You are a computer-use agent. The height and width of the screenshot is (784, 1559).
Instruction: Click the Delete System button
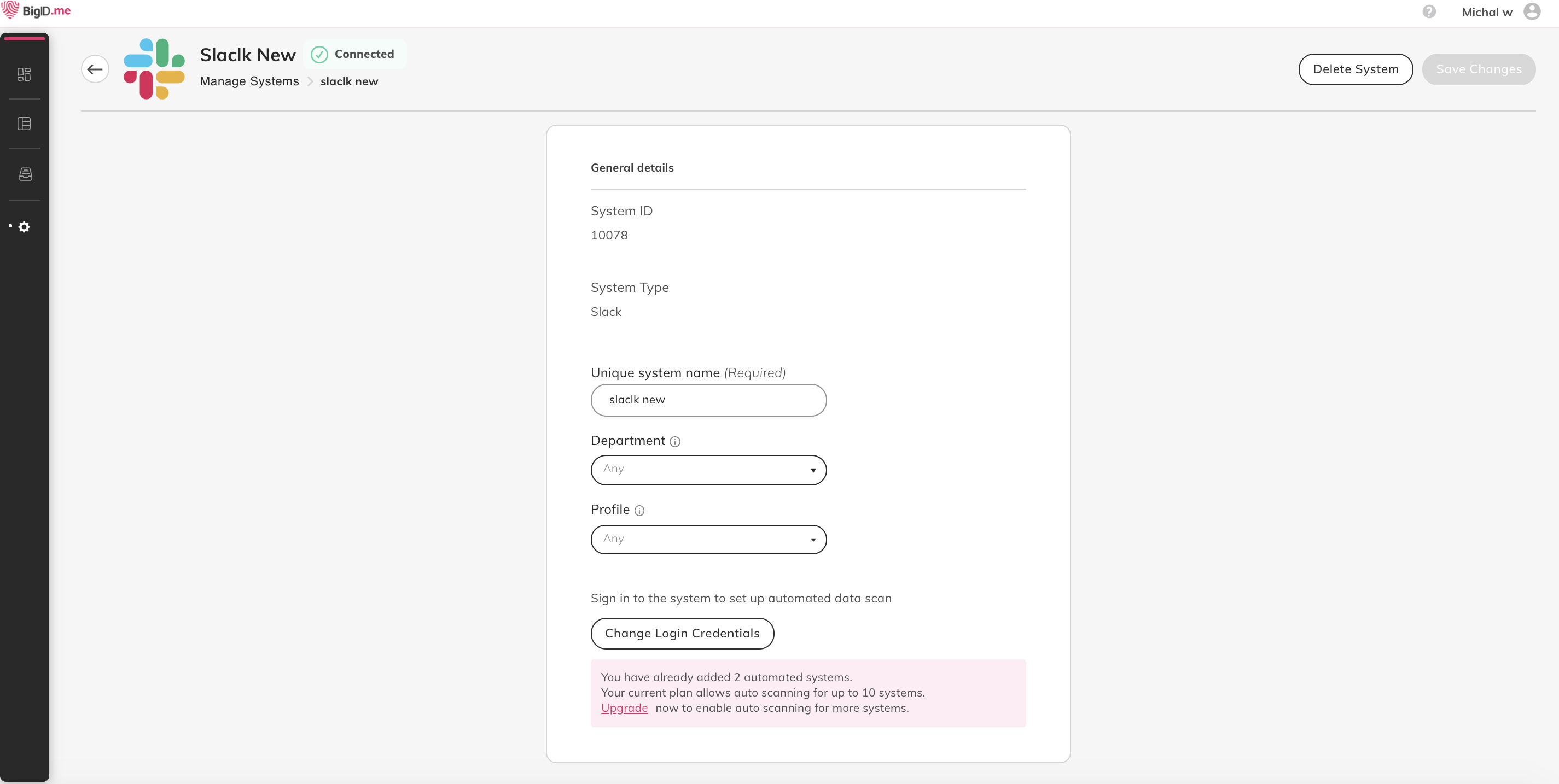click(x=1355, y=69)
